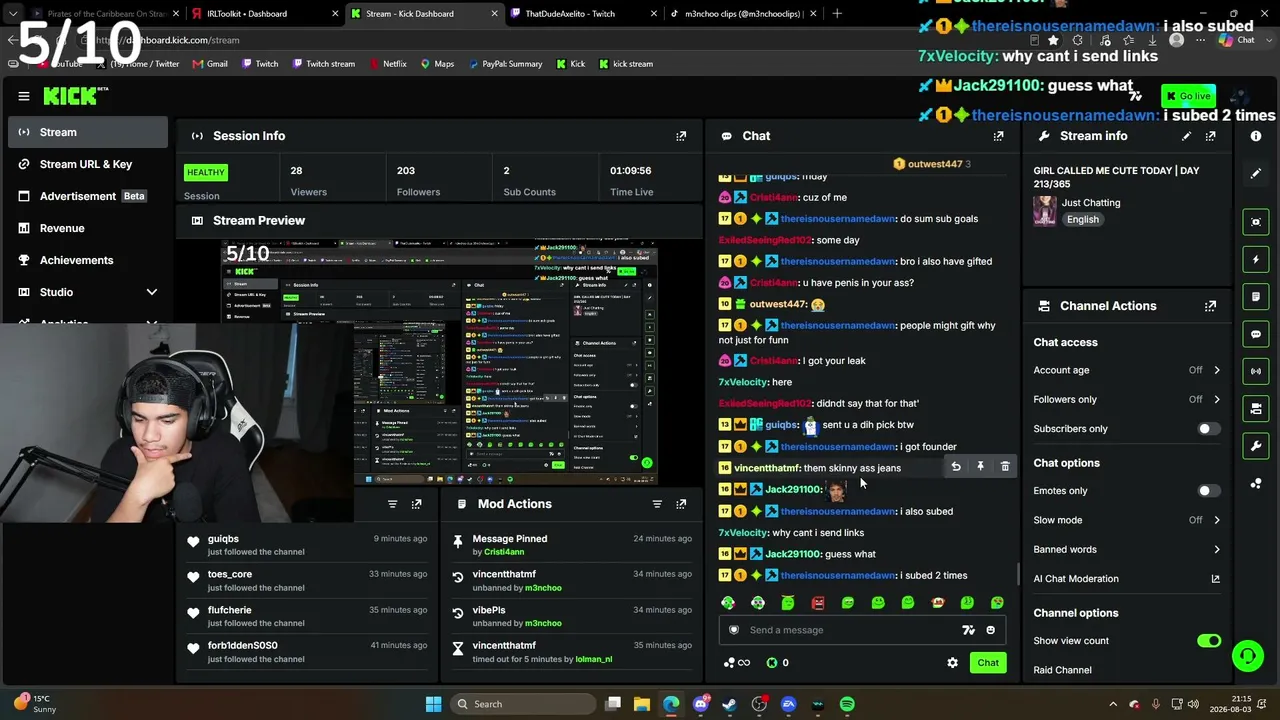
Task: Edit stream info with the pencil icon
Action: (x=1186, y=136)
